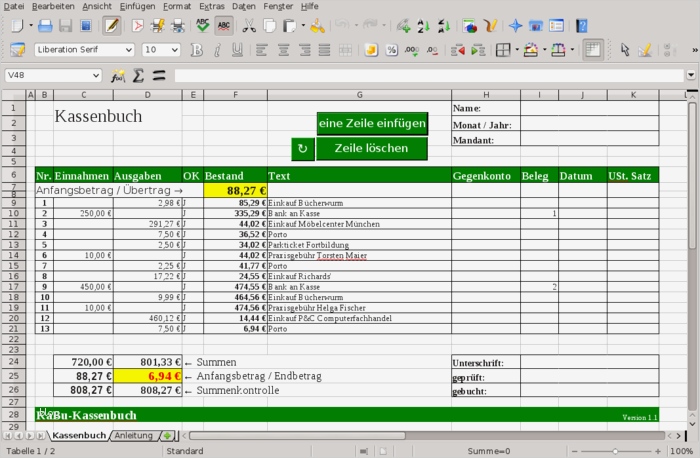Image resolution: width=700 pixels, height=458 pixels.
Task: Open the Datei menu
Action: (x=14, y=6)
